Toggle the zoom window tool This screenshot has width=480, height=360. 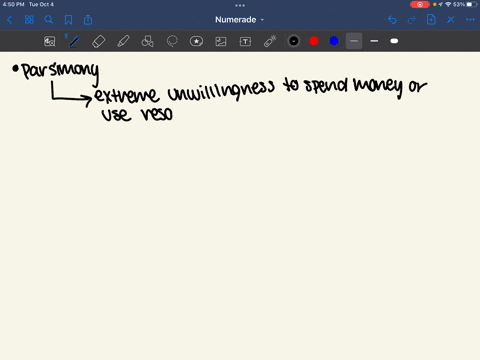(x=49, y=41)
